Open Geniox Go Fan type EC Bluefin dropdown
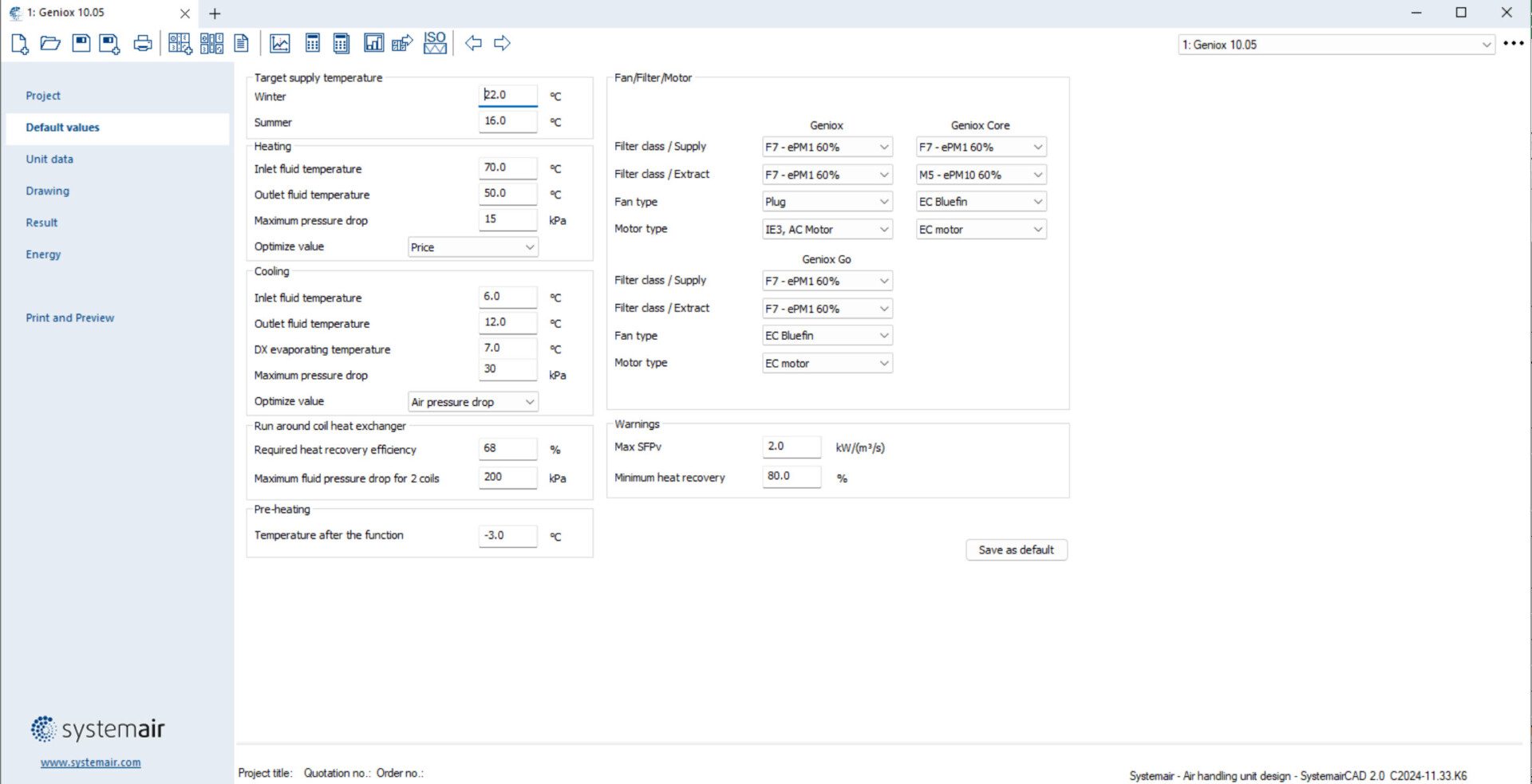Screen dimensions: 1532x784 tap(827, 336)
